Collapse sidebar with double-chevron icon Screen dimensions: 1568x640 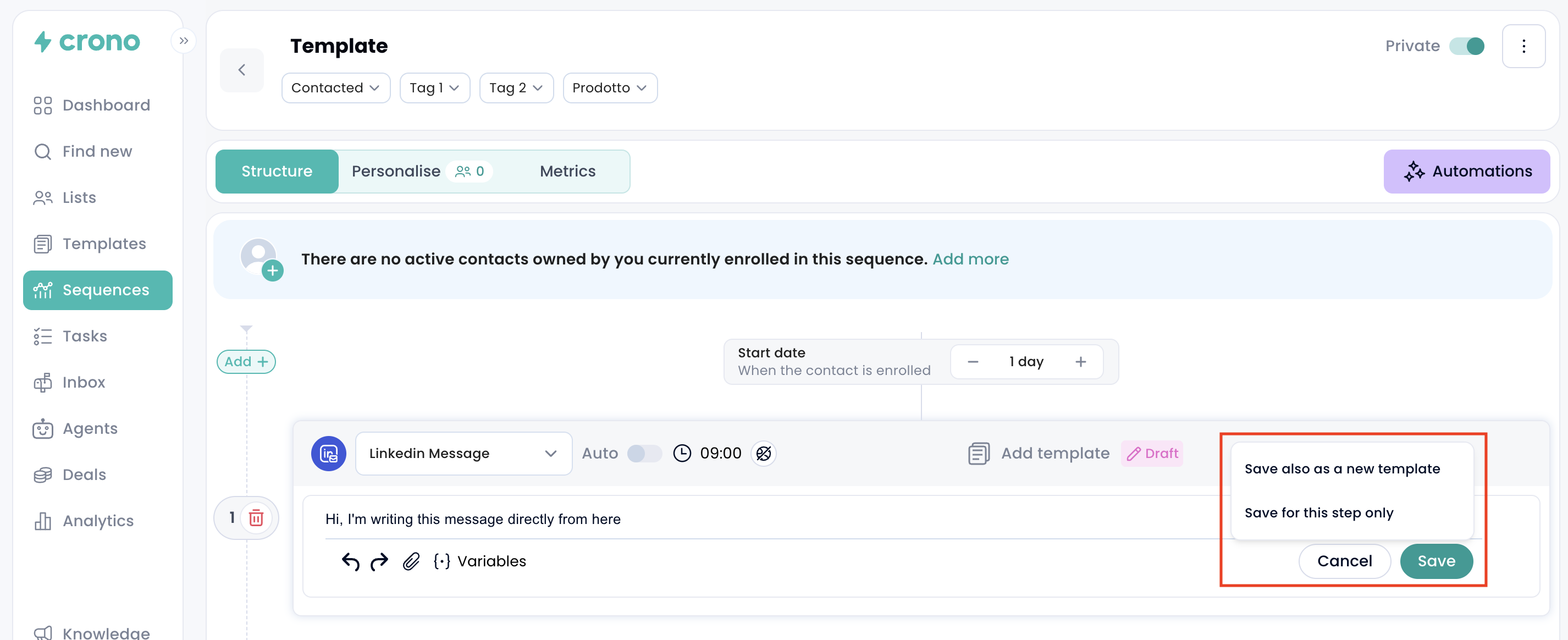[x=184, y=41]
